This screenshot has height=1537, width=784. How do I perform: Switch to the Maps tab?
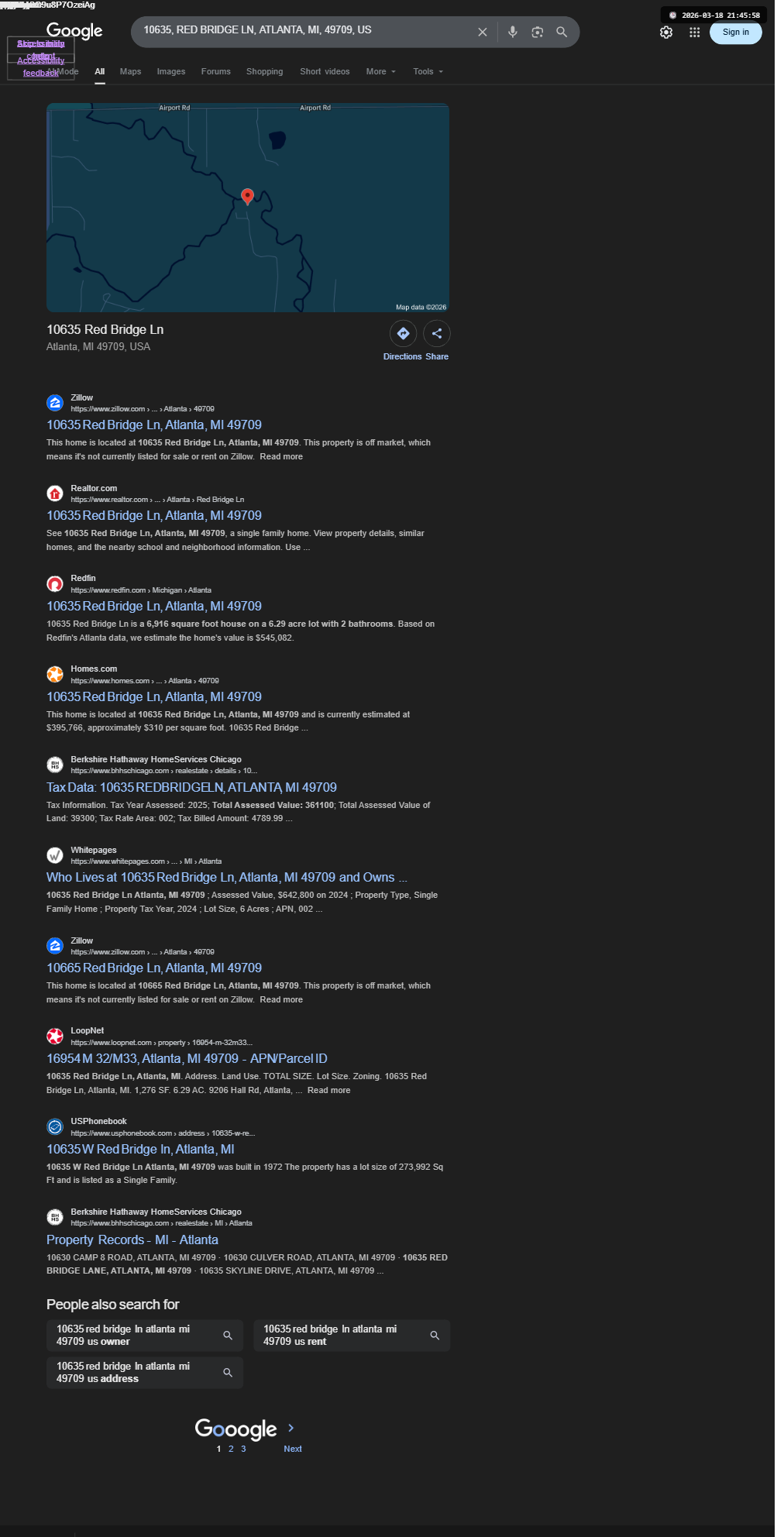tap(130, 71)
